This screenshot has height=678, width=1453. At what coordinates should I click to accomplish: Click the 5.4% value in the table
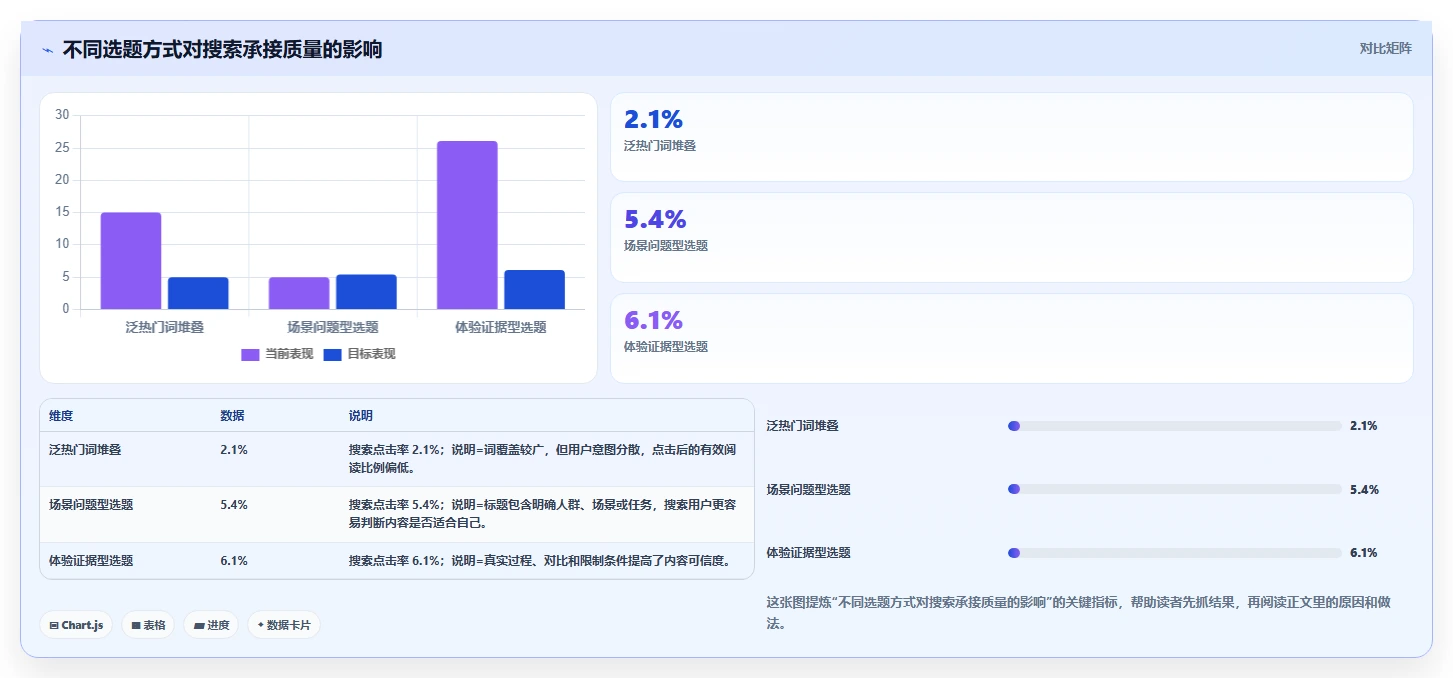(x=234, y=505)
